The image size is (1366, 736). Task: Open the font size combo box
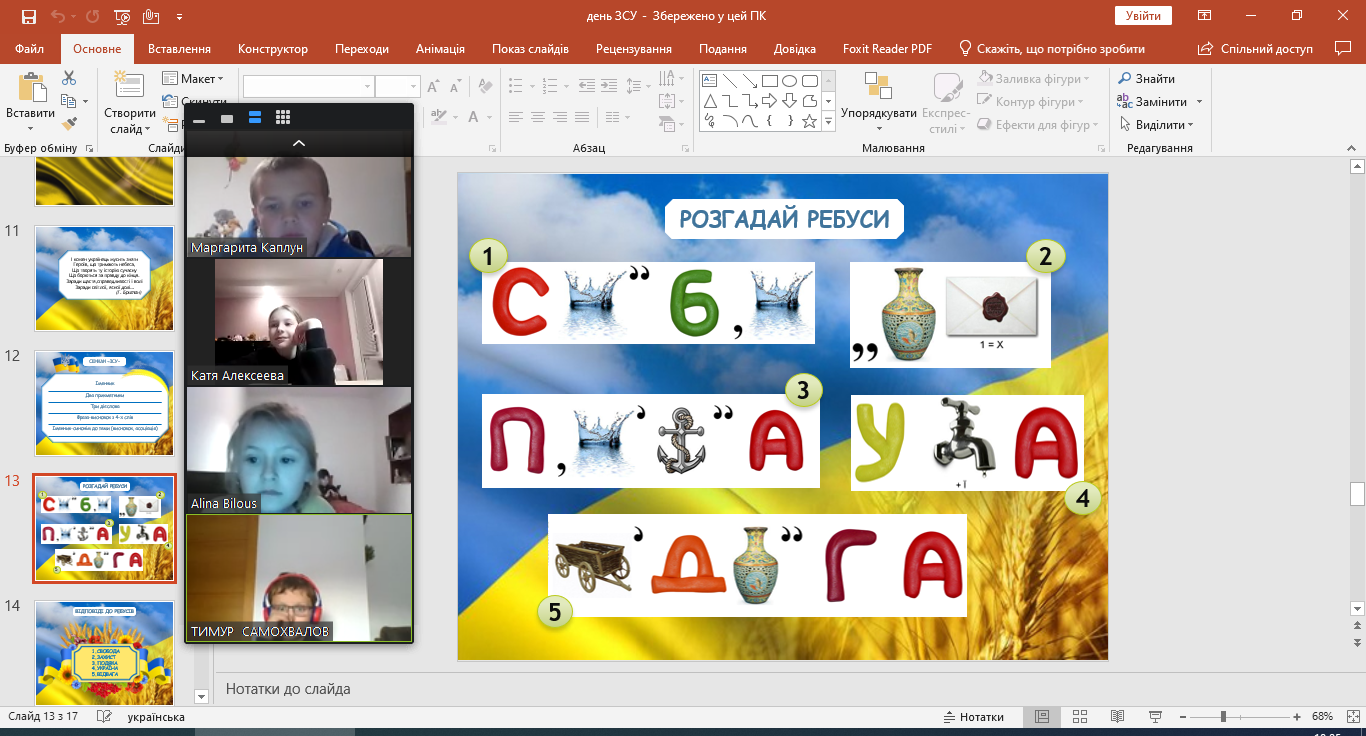click(x=397, y=86)
